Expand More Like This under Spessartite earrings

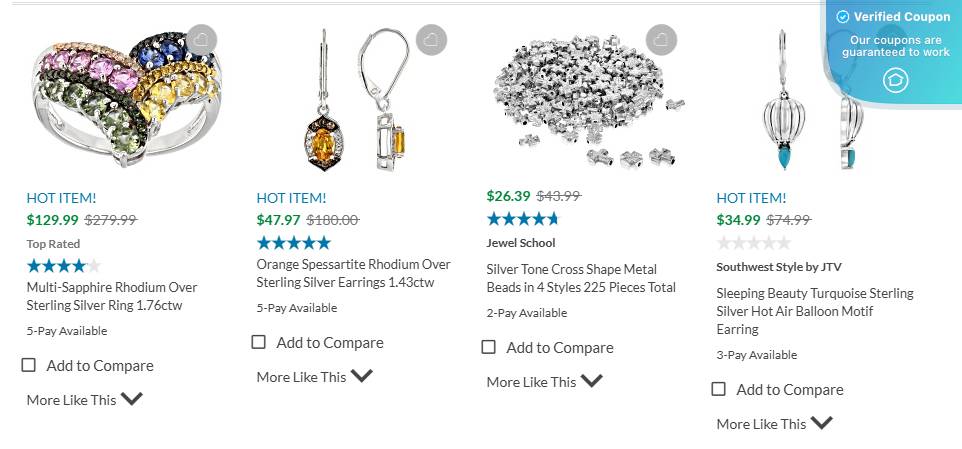coord(315,376)
